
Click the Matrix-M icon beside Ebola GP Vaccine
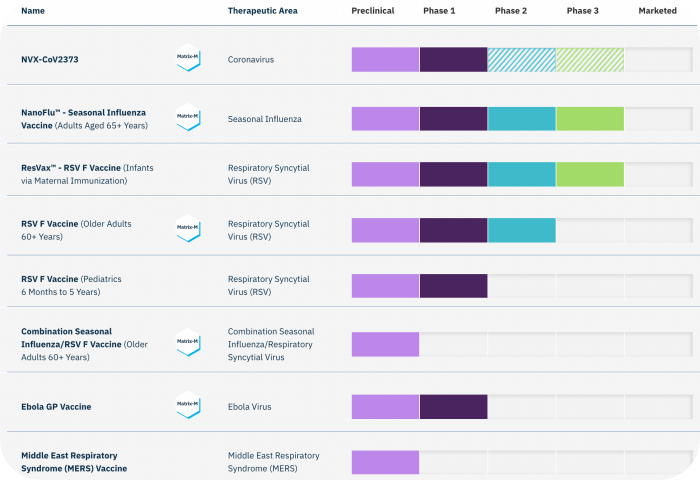click(188, 405)
